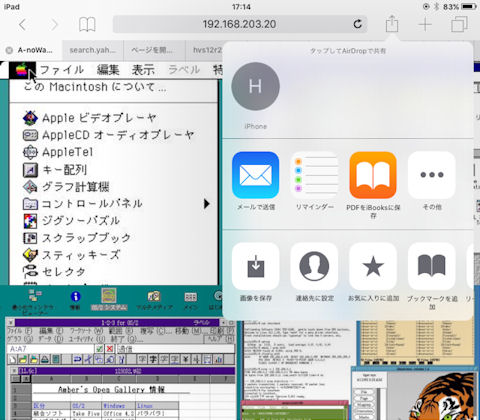Select the 'Office 4.2' cell

click(x=118, y=413)
